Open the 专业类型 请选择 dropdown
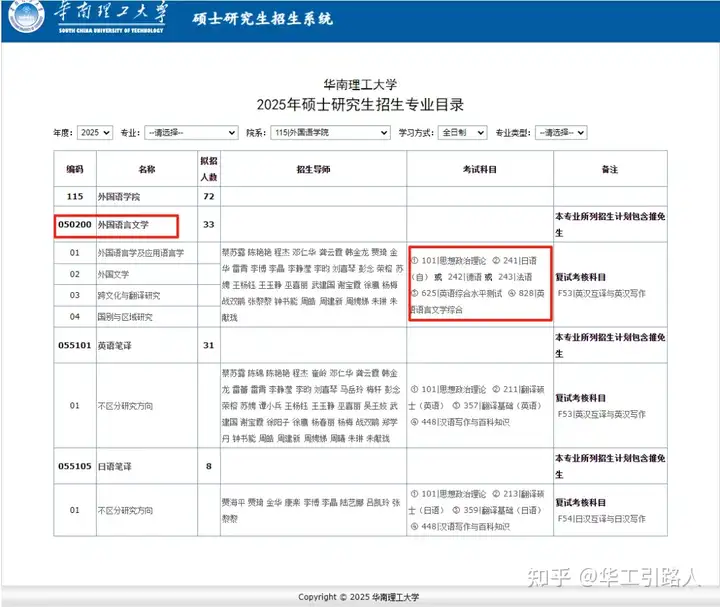The width and height of the screenshot is (720, 607). tap(561, 133)
